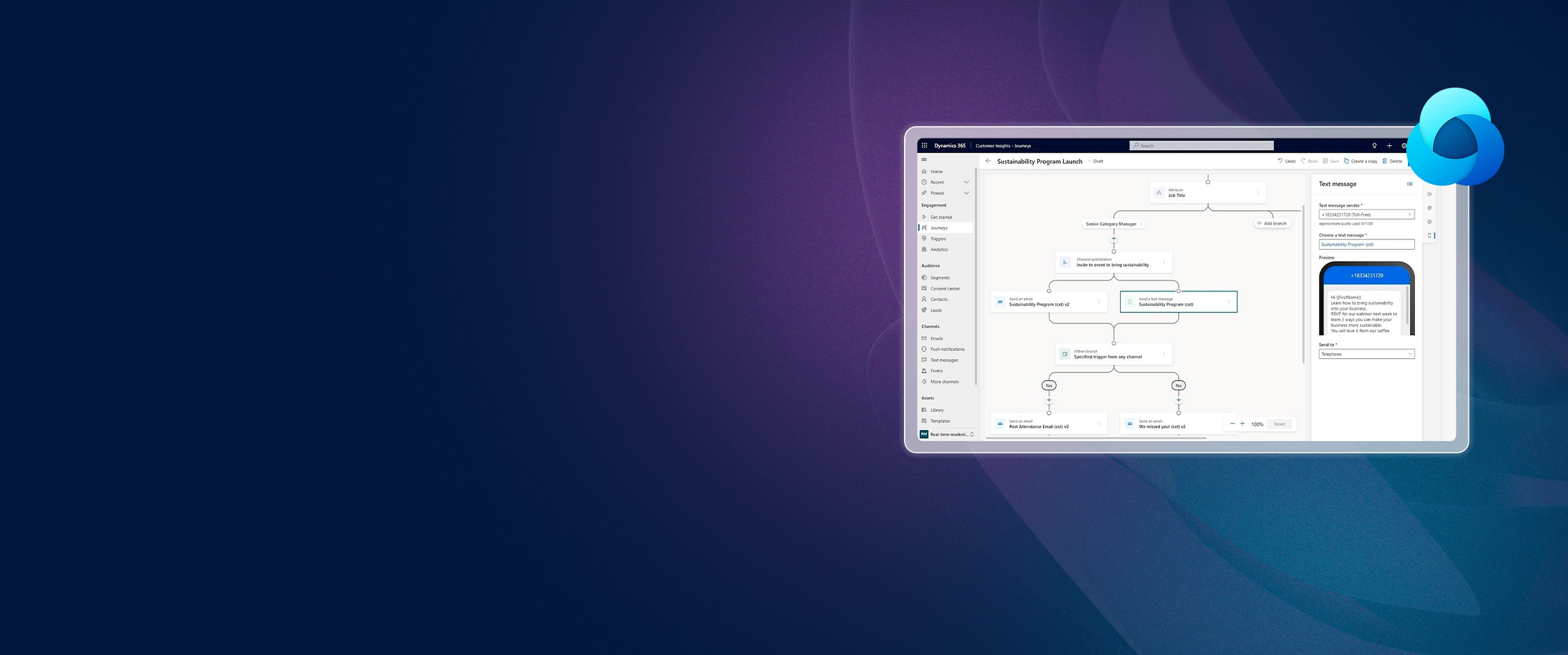The image size is (1568, 655).
Task: Click the Yes branch node
Action: pyautogui.click(x=1049, y=385)
